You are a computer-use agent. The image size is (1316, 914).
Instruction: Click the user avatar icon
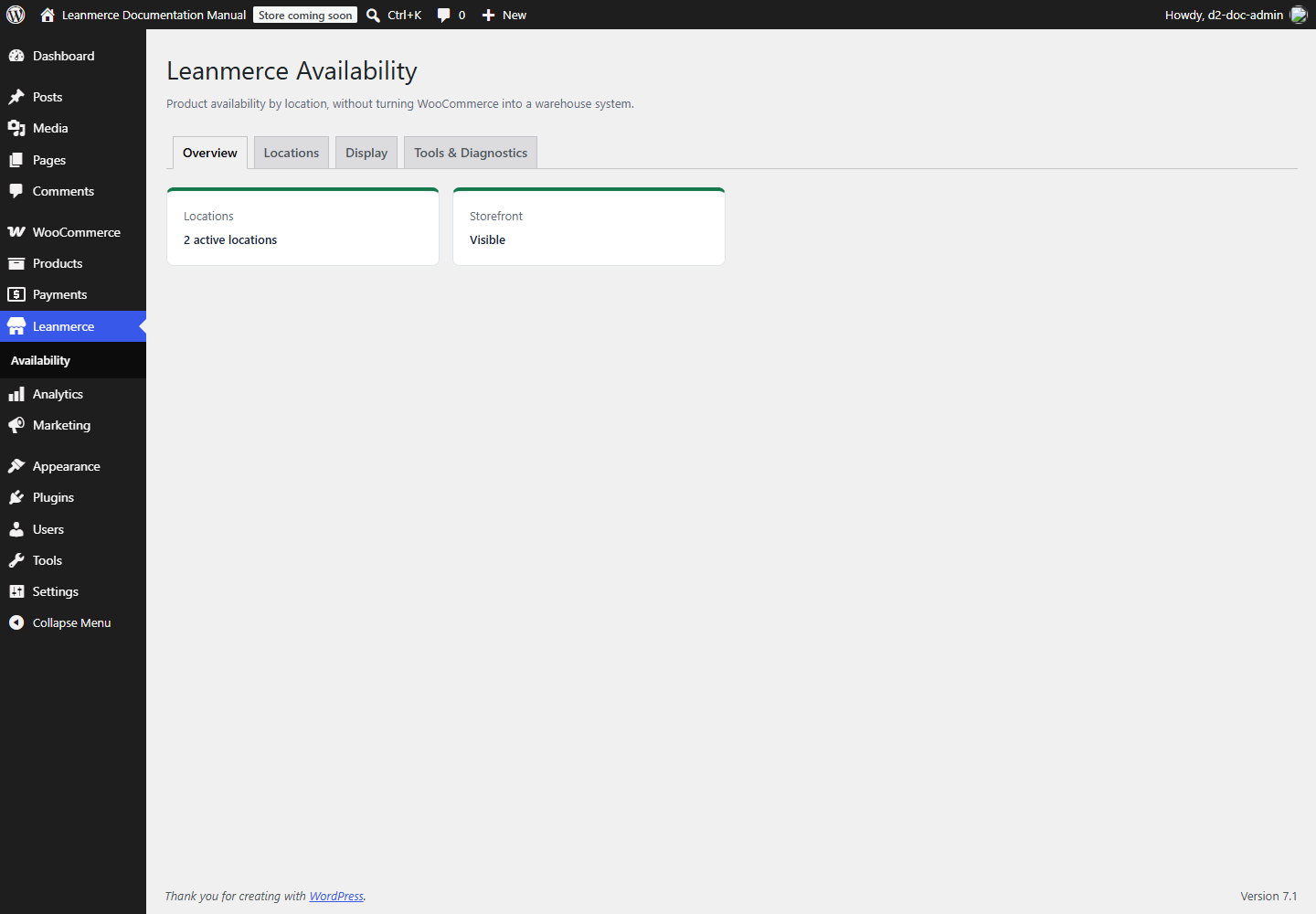pyautogui.click(x=1299, y=15)
